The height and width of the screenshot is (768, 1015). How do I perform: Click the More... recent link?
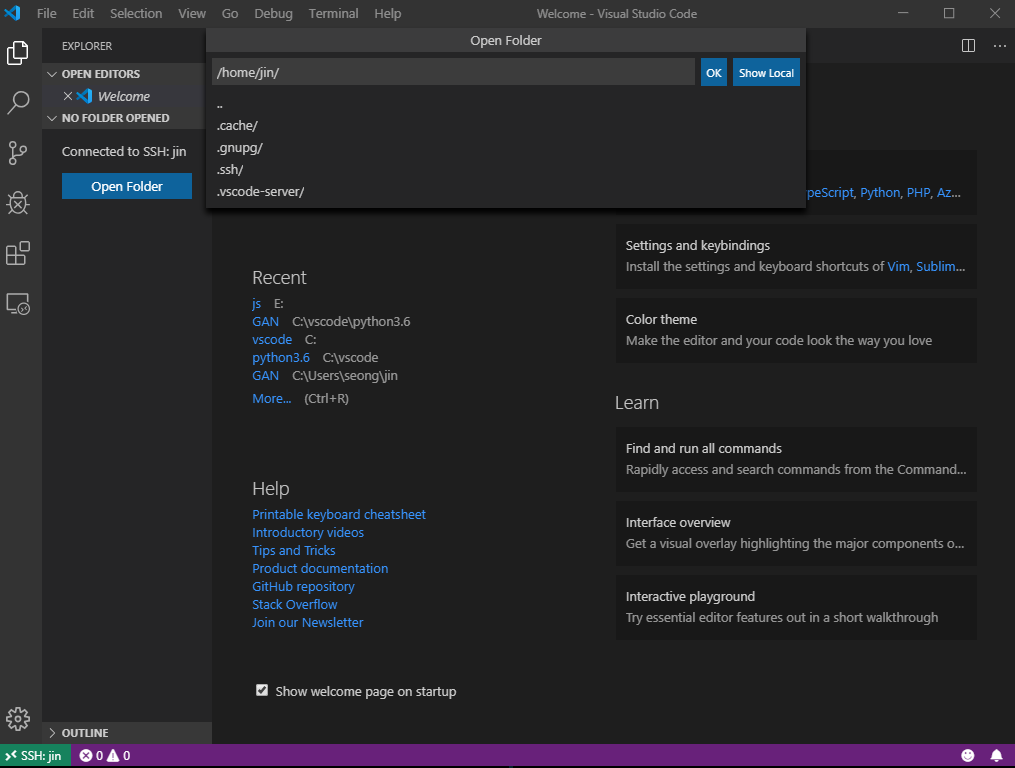(272, 398)
